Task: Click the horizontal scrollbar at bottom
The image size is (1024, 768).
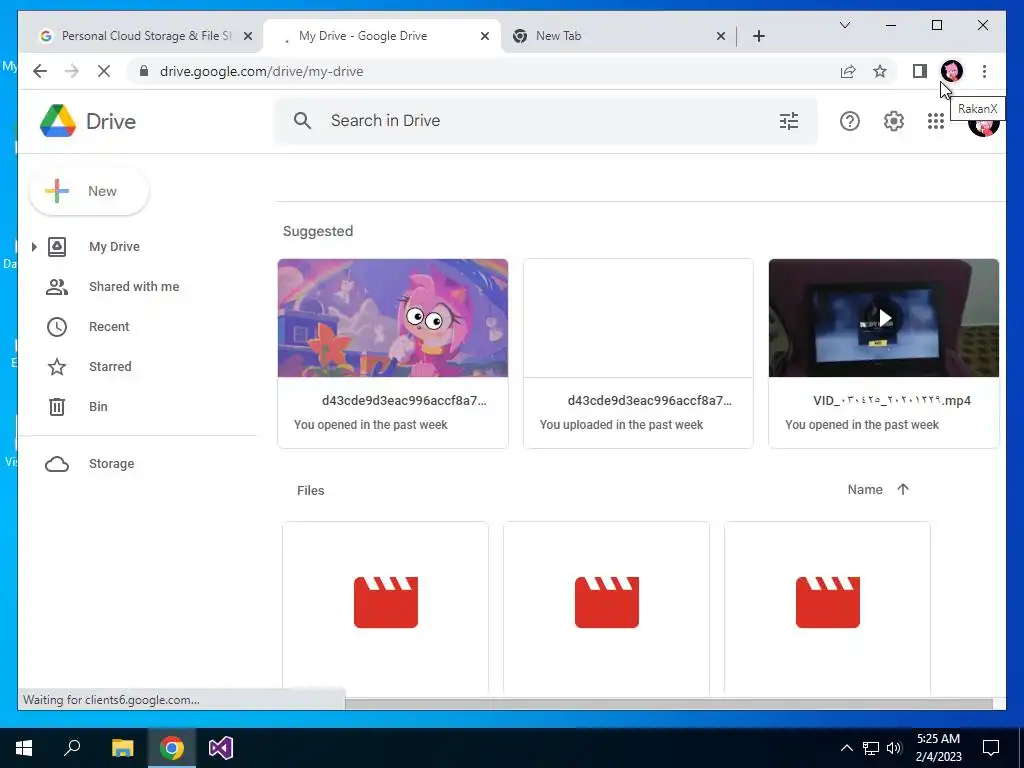Action: click(669, 703)
